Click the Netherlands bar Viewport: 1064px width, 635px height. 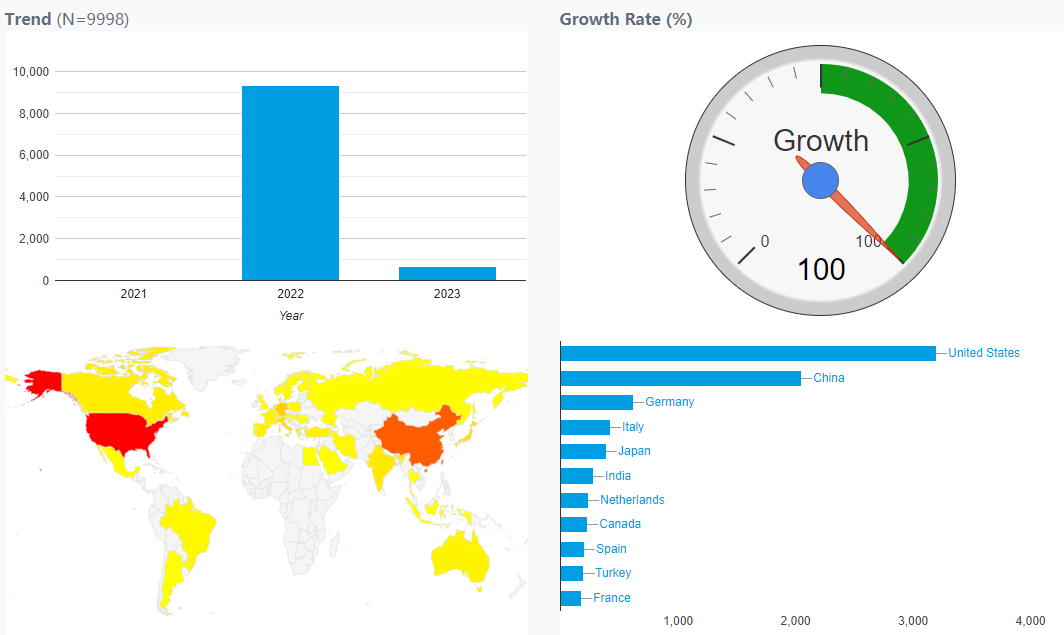(x=574, y=500)
